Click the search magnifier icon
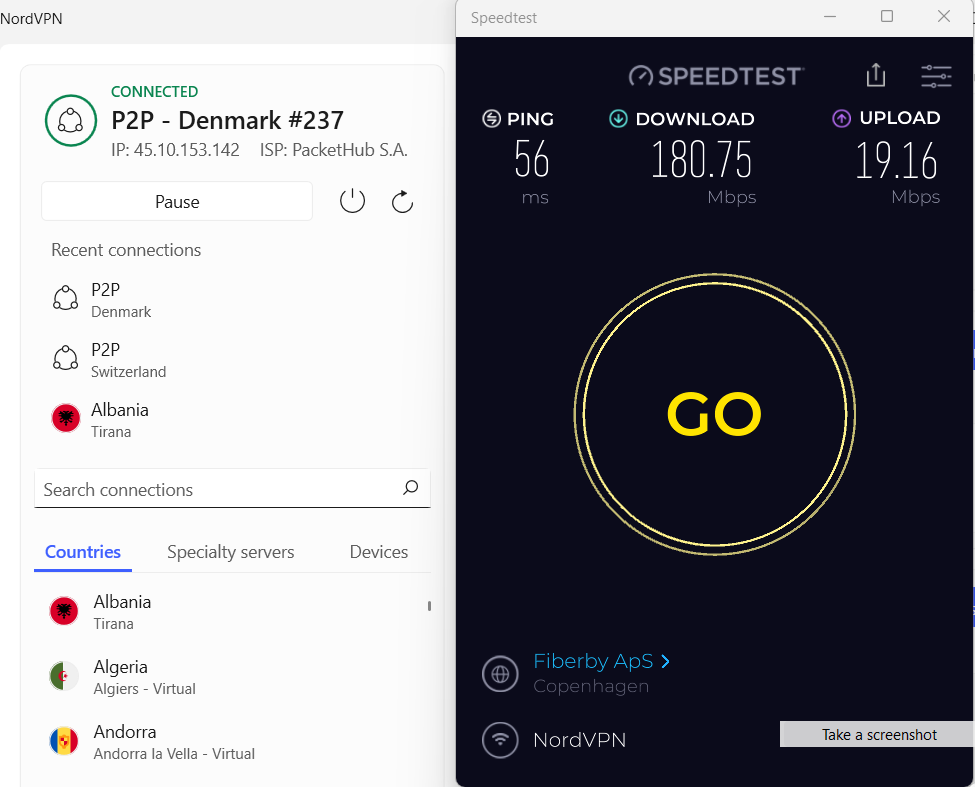975x787 pixels. (410, 487)
